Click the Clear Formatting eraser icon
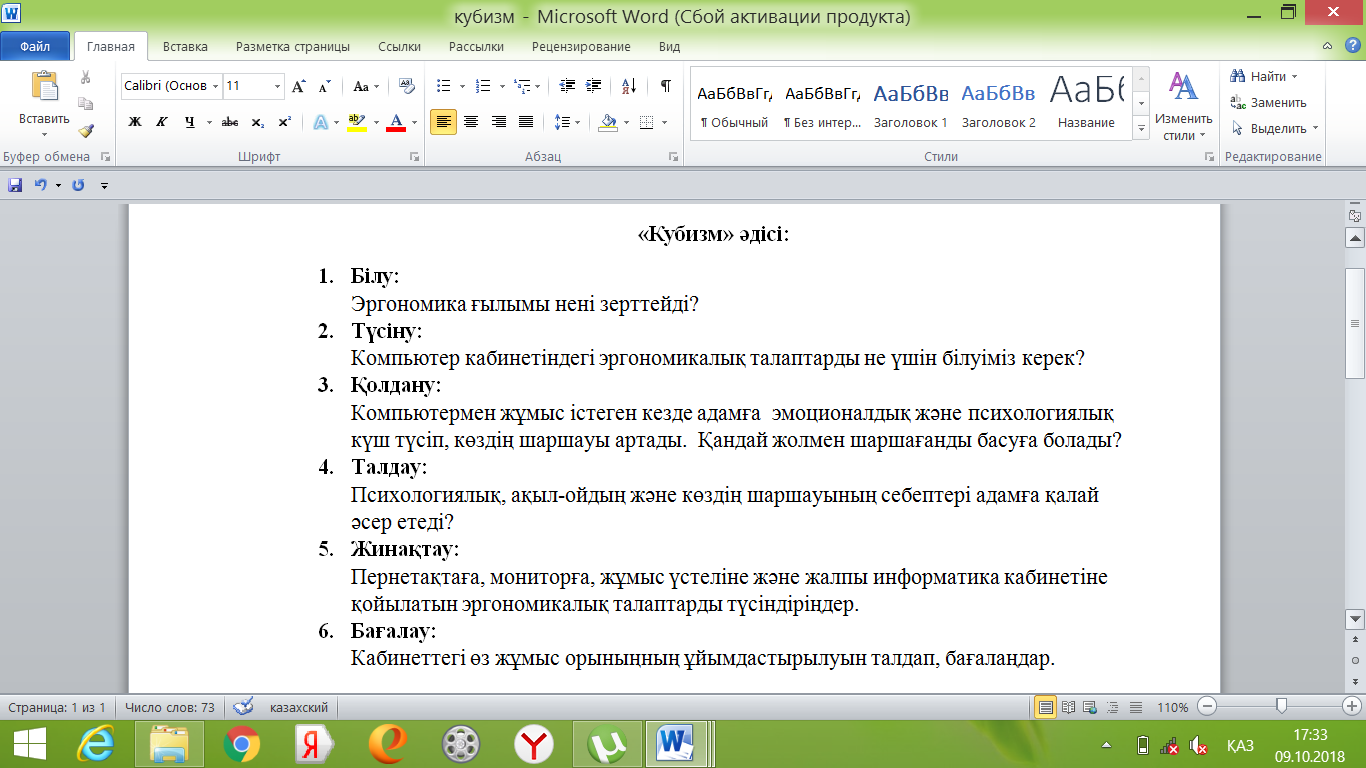This screenshot has width=1366, height=768. tap(406, 86)
